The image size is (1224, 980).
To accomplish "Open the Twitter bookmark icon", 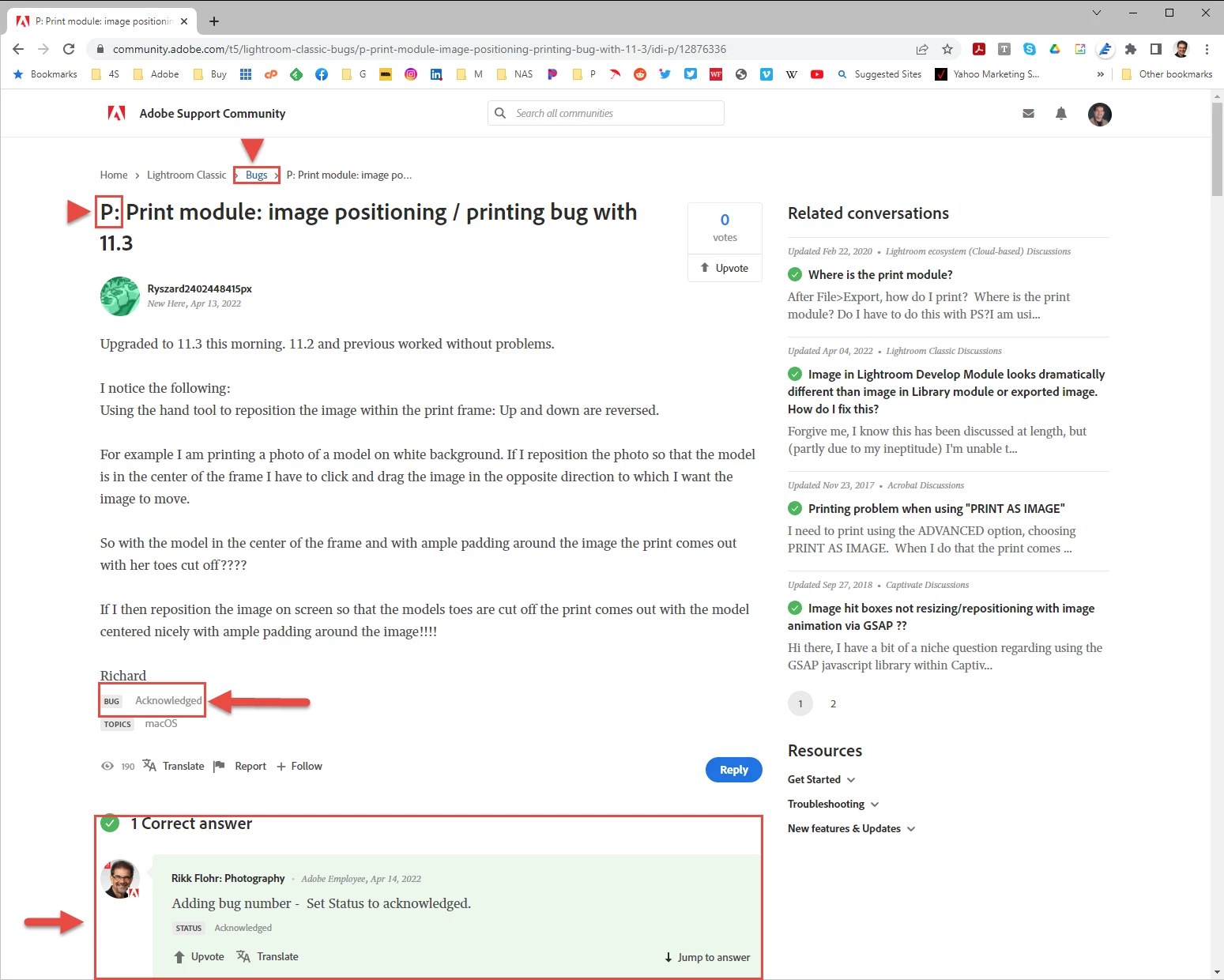I will (665, 74).
